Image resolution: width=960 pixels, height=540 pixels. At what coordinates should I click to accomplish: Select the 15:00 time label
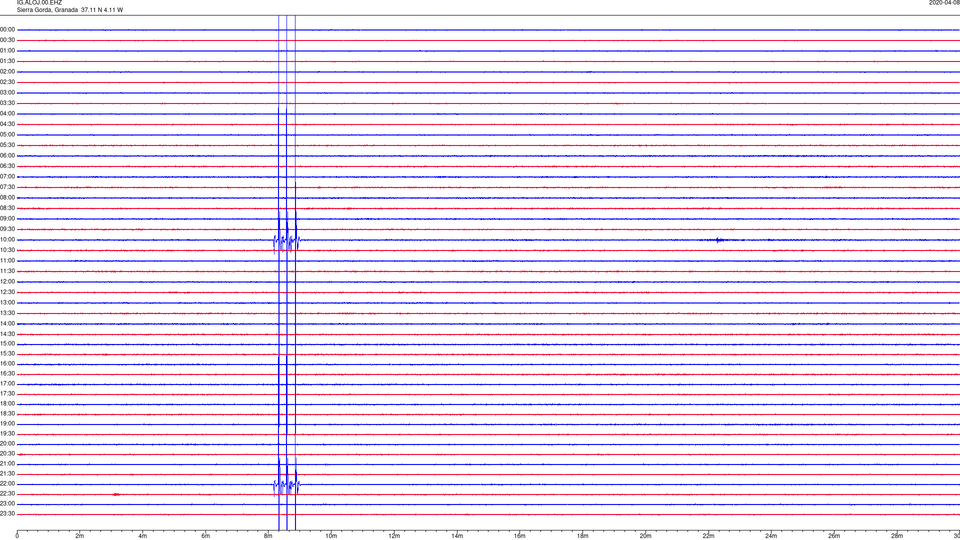(7, 343)
